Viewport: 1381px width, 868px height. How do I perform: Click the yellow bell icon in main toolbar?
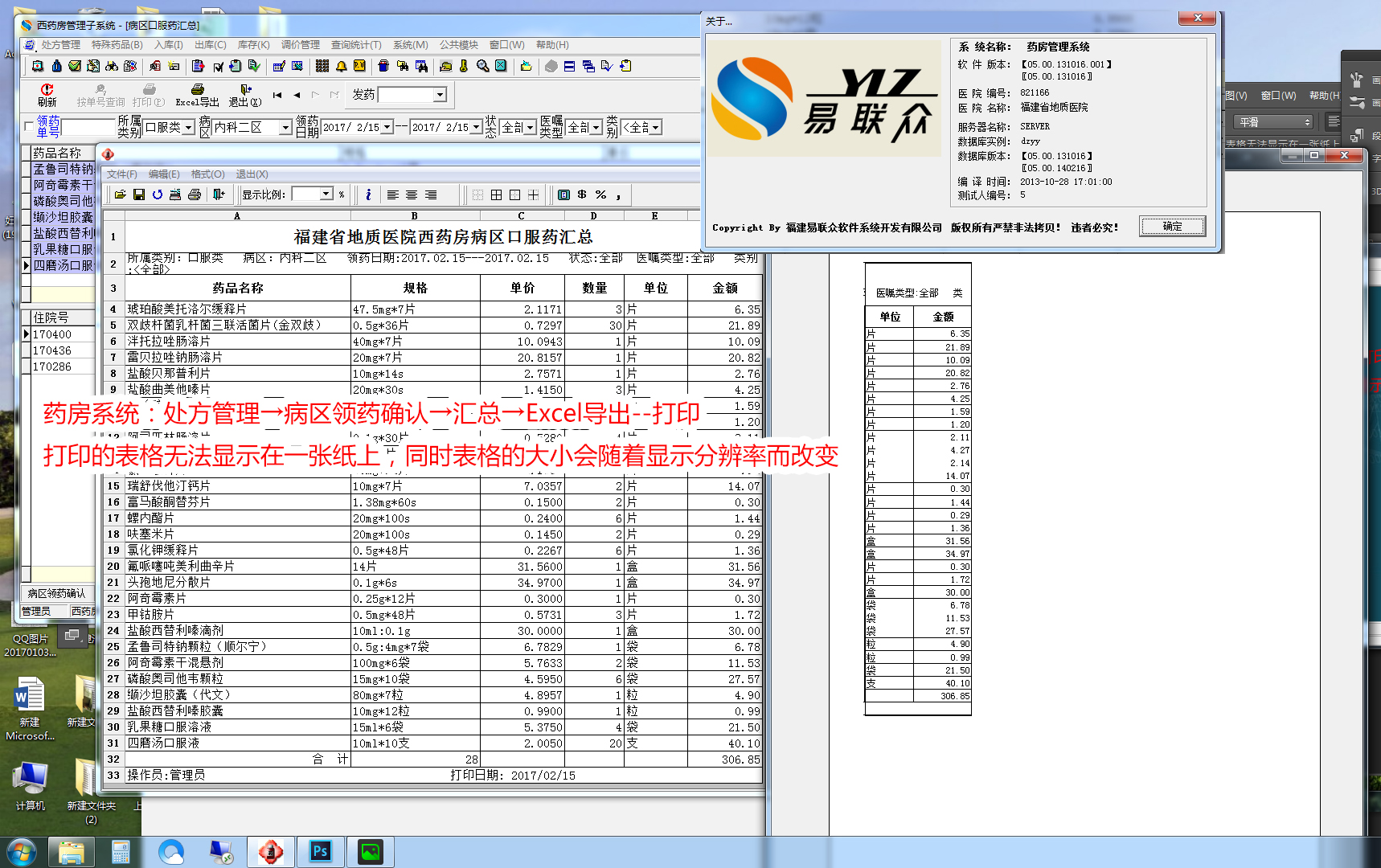point(341,66)
